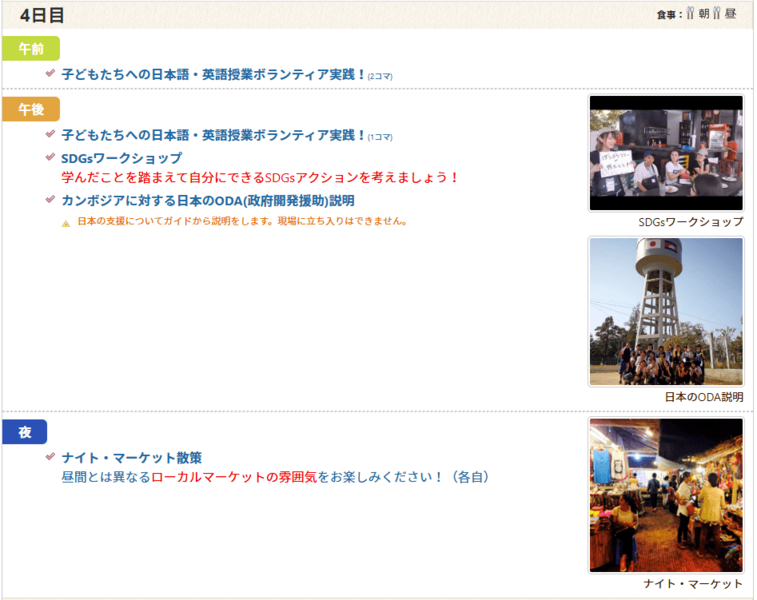This screenshot has height=600, width=757.
Task: Open the water tower ODA photo
Action: click(x=665, y=311)
